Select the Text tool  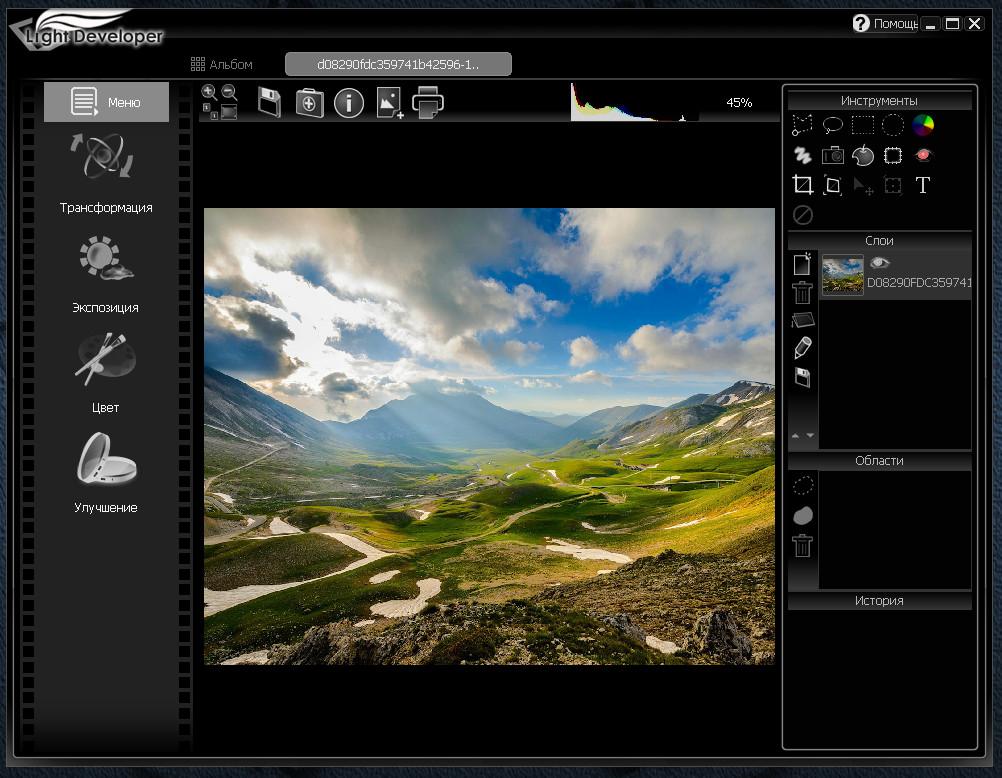[922, 185]
